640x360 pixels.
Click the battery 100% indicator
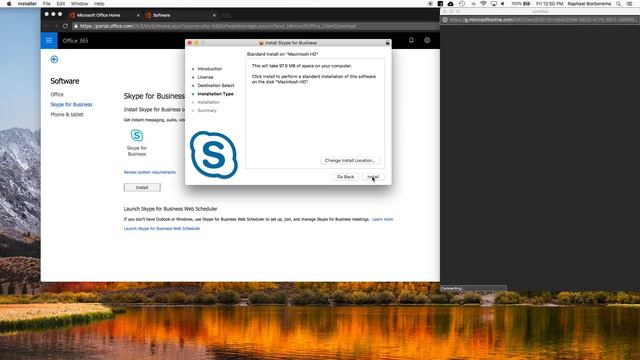521,4
